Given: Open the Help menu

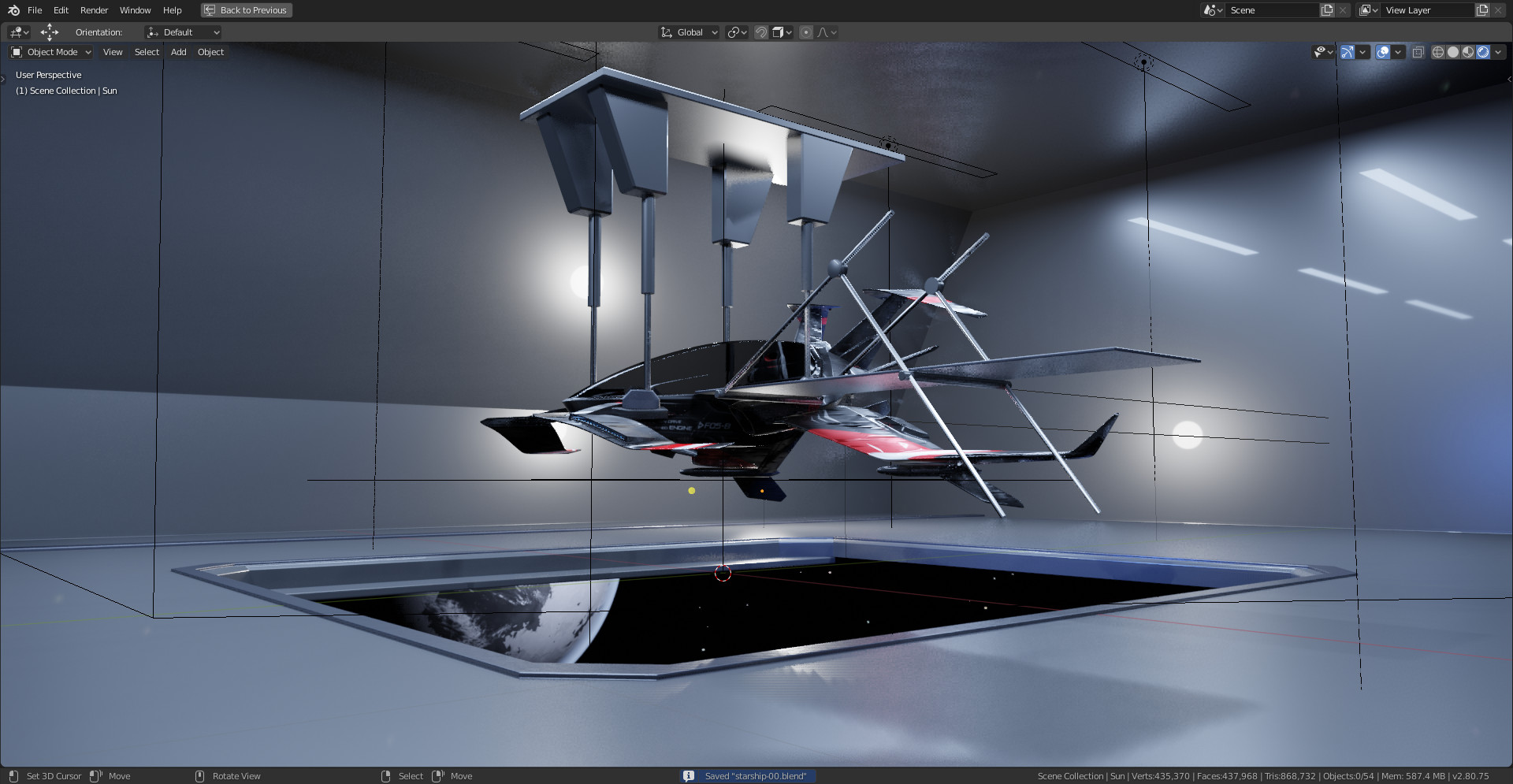Looking at the screenshot, I should [x=172, y=10].
